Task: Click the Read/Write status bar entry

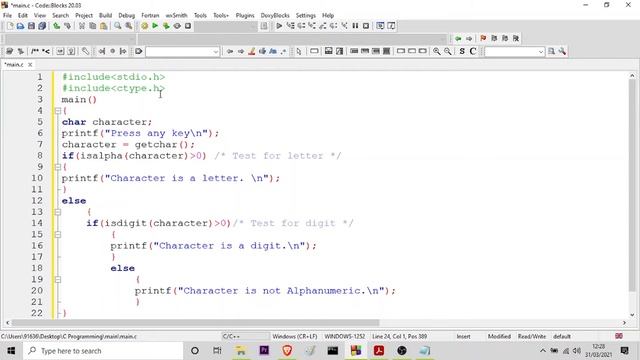Action: click(x=532, y=336)
